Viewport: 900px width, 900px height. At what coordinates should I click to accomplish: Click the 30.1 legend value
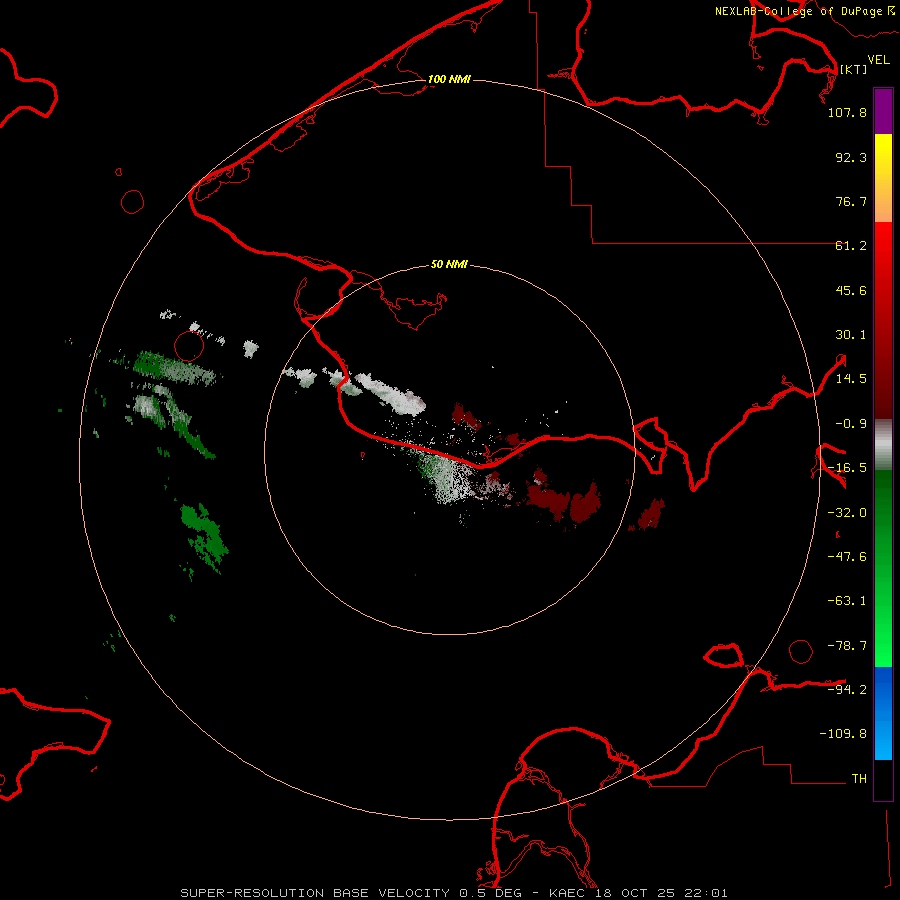click(x=851, y=335)
